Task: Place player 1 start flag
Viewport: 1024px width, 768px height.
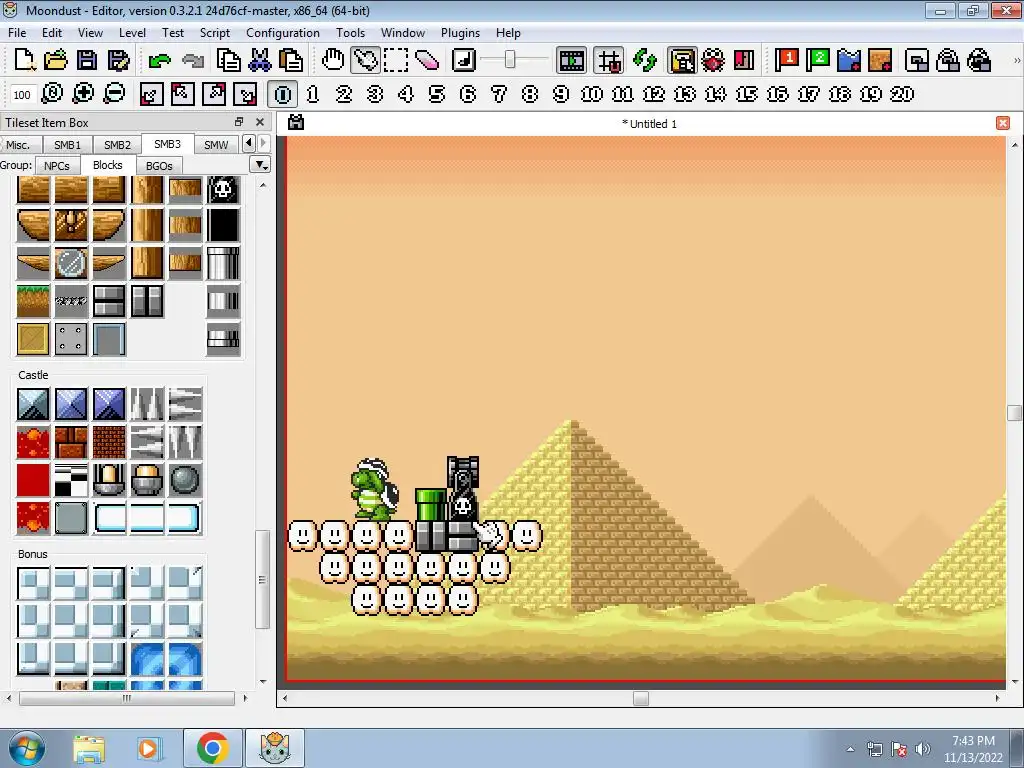Action: point(786,60)
